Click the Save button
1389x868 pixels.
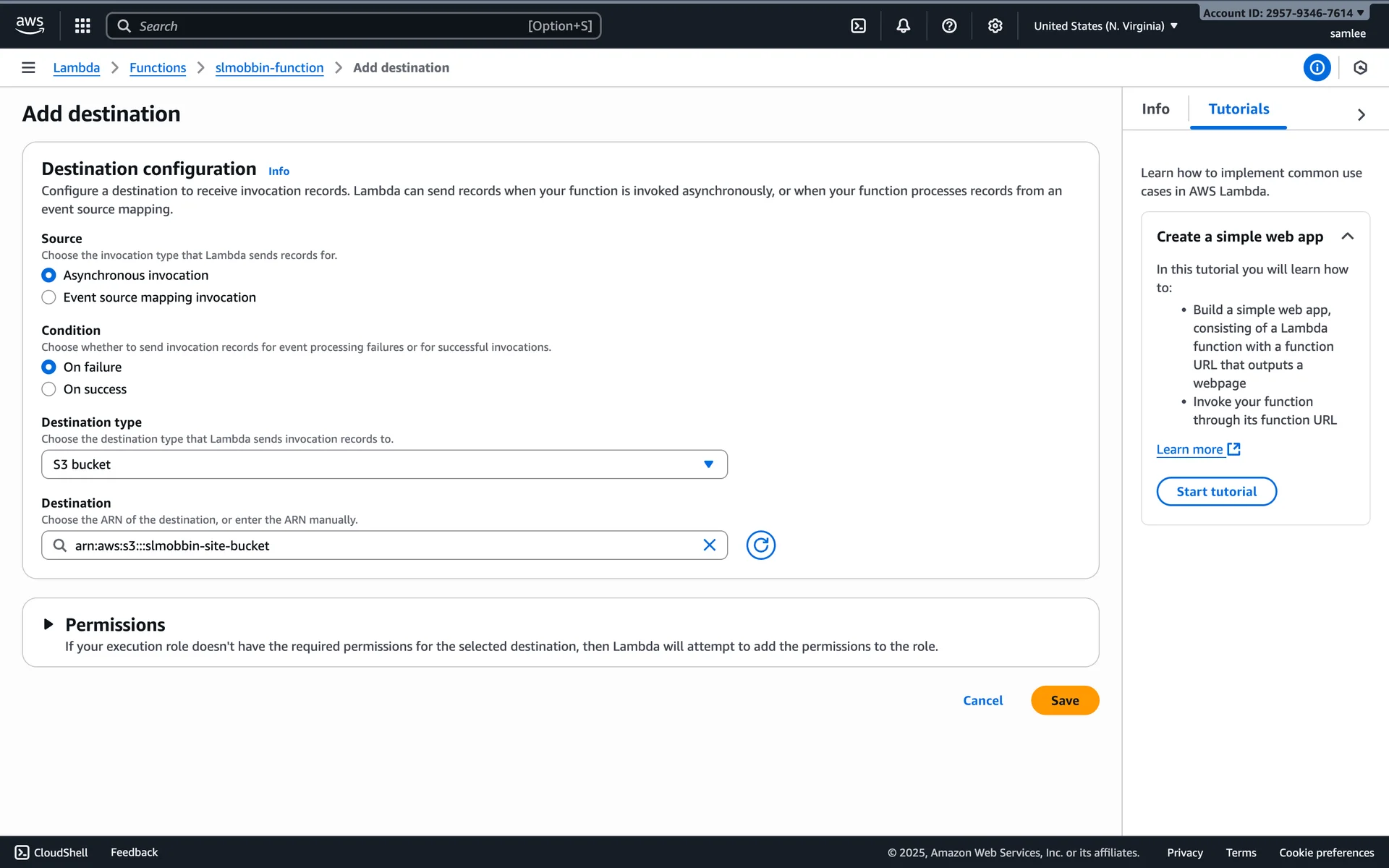click(1064, 700)
